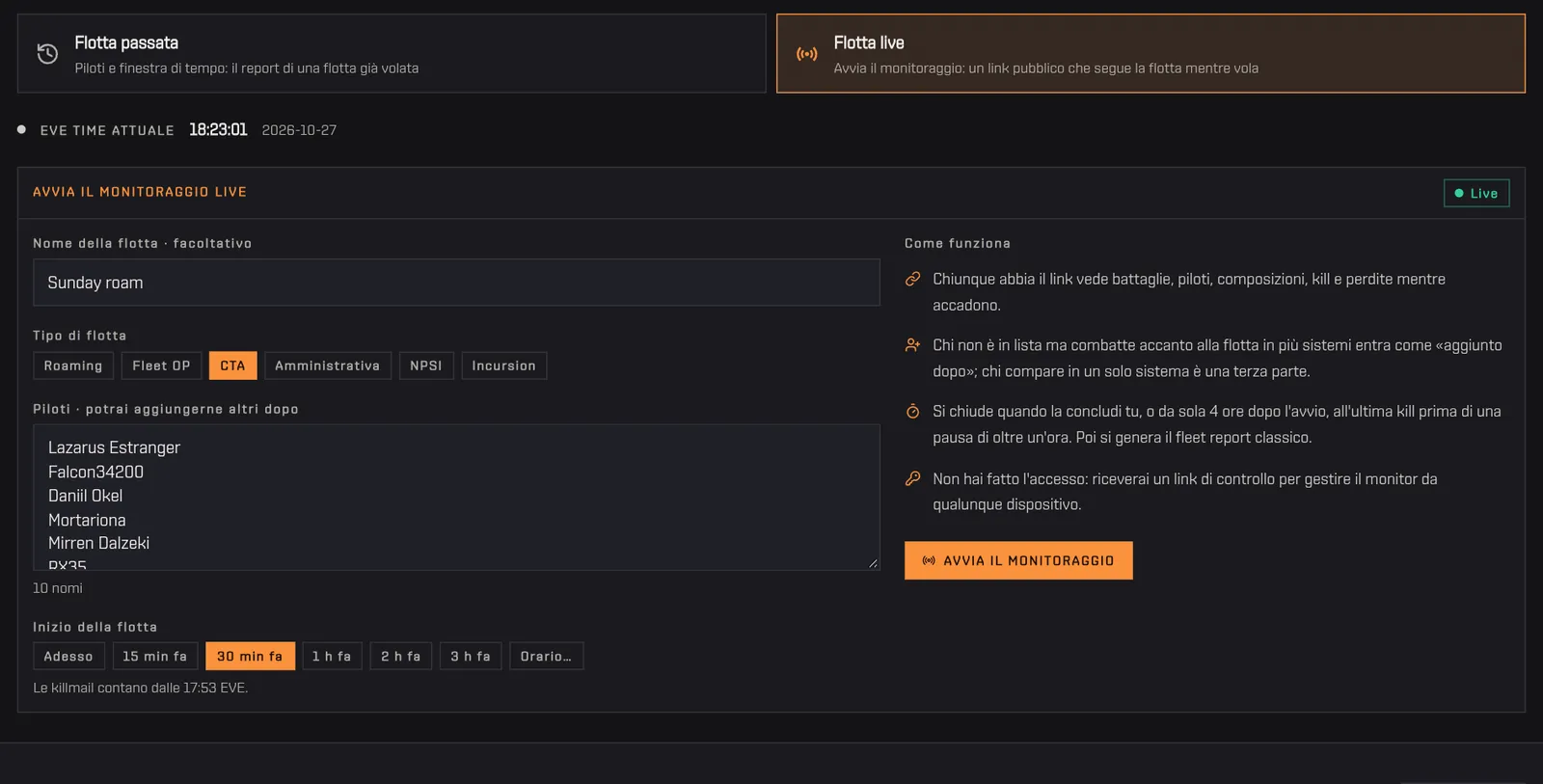
Task: Click the Avvia il monitoraggio button
Action: pyautogui.click(x=1018, y=560)
